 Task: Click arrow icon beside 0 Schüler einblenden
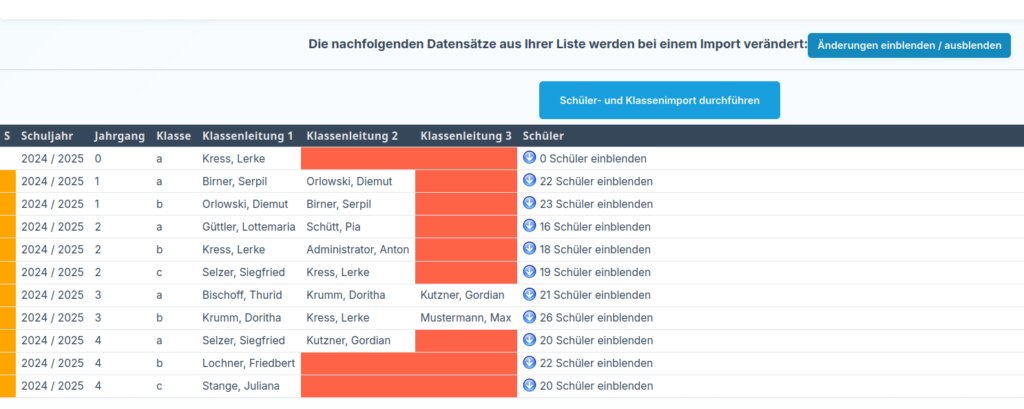[x=530, y=158]
